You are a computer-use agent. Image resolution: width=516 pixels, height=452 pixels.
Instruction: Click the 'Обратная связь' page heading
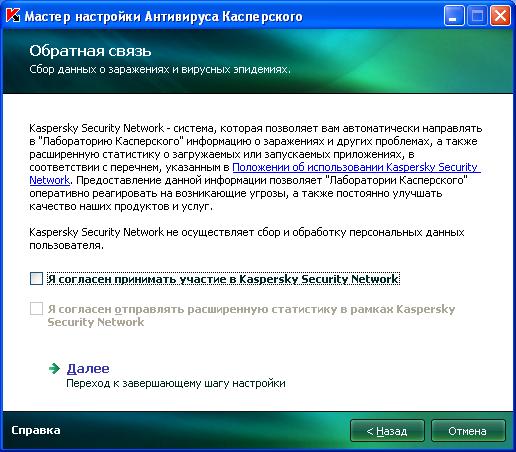[x=90, y=51]
